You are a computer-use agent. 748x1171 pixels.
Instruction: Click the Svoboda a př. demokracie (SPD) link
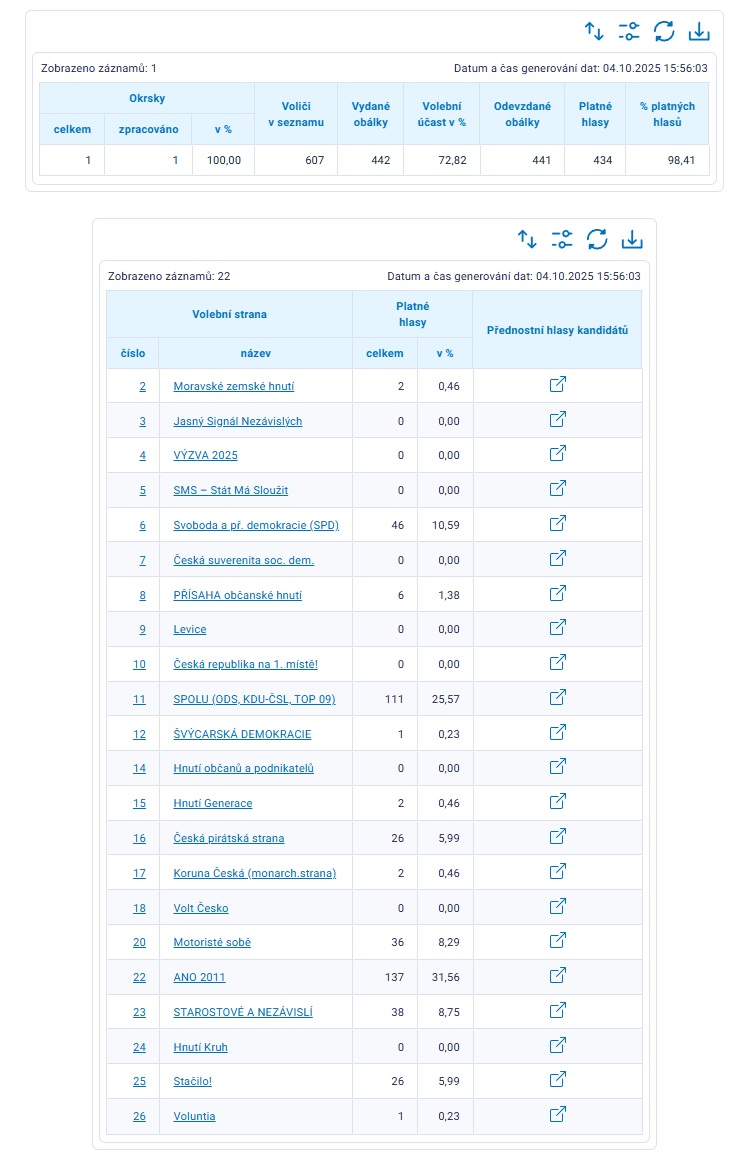[x=256, y=525]
